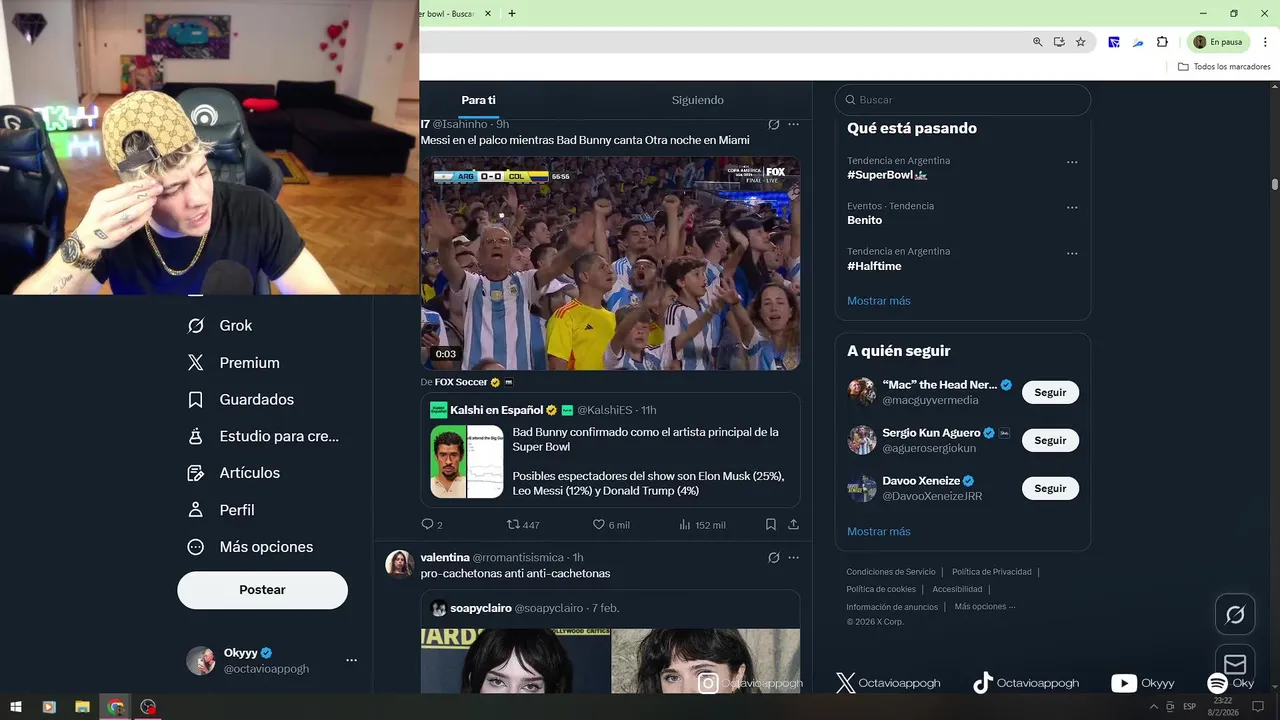Click the Chrome zoom magnifier icon
This screenshot has width=1280, height=720.
pos(1037,42)
